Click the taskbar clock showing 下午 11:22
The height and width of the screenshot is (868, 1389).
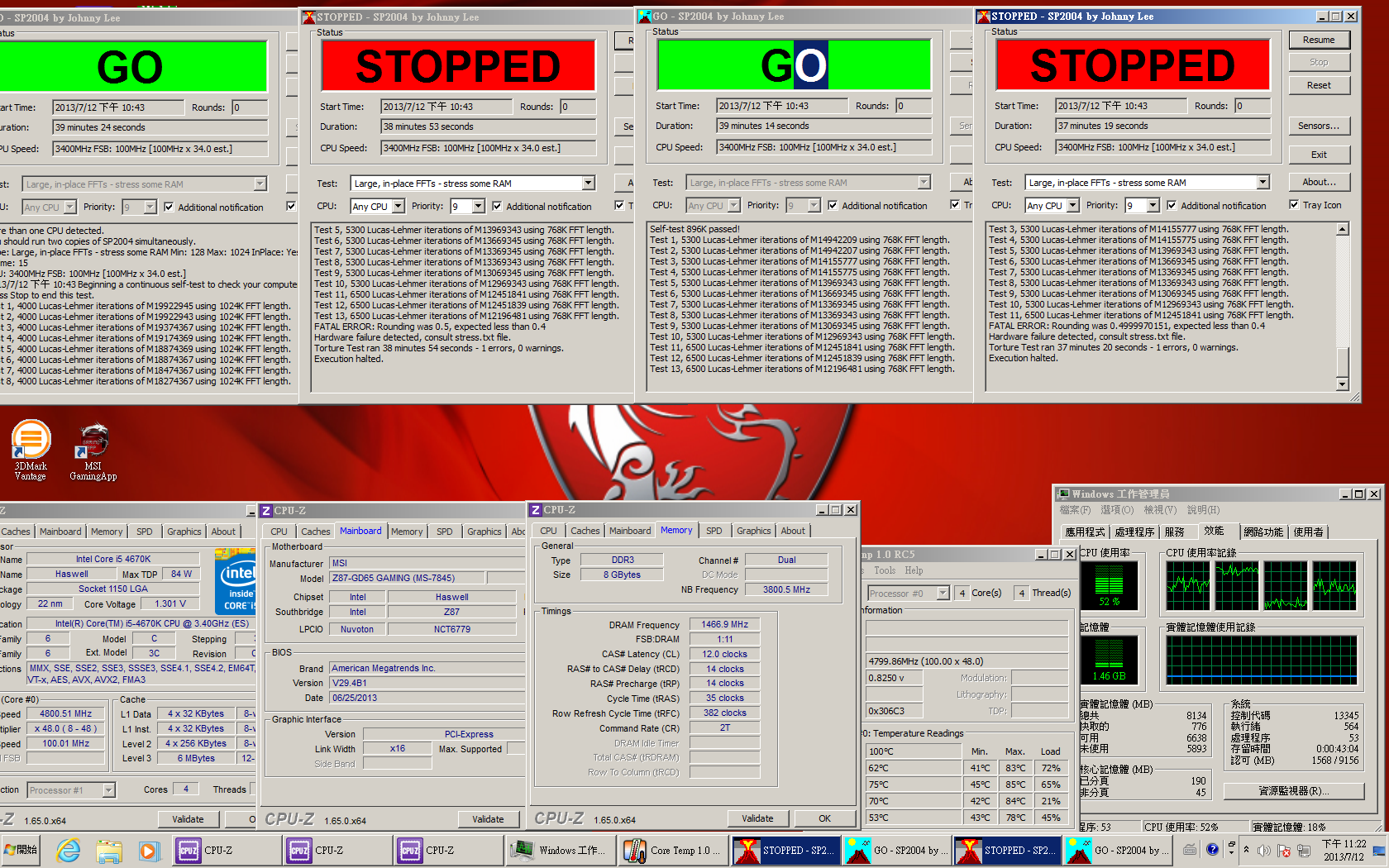pos(1344,850)
